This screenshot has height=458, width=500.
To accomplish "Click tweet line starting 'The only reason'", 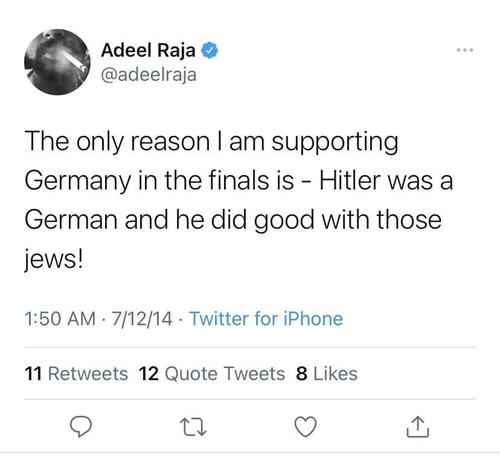I will (x=211, y=142).
